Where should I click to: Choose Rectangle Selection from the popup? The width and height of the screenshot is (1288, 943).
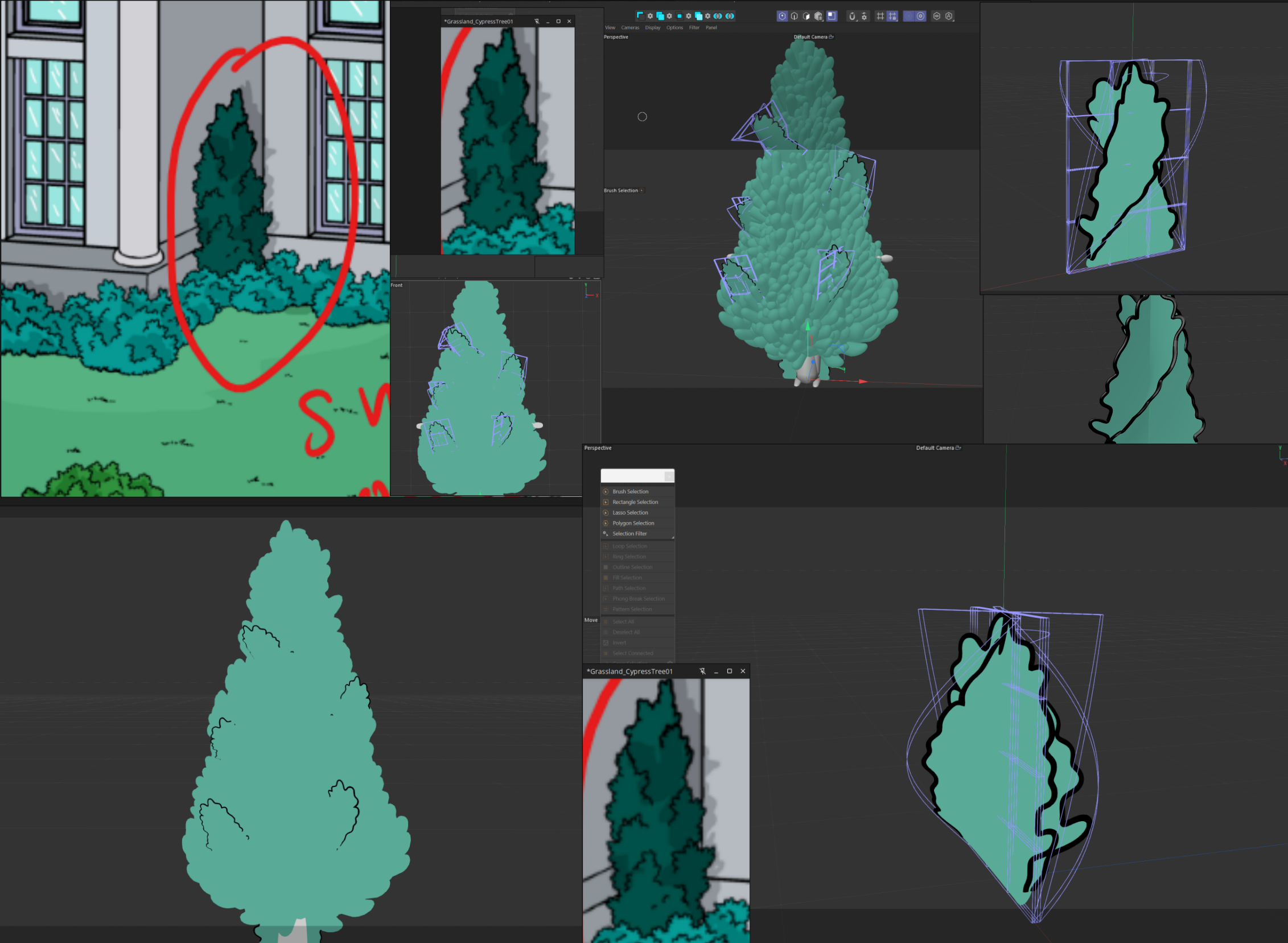[635, 502]
